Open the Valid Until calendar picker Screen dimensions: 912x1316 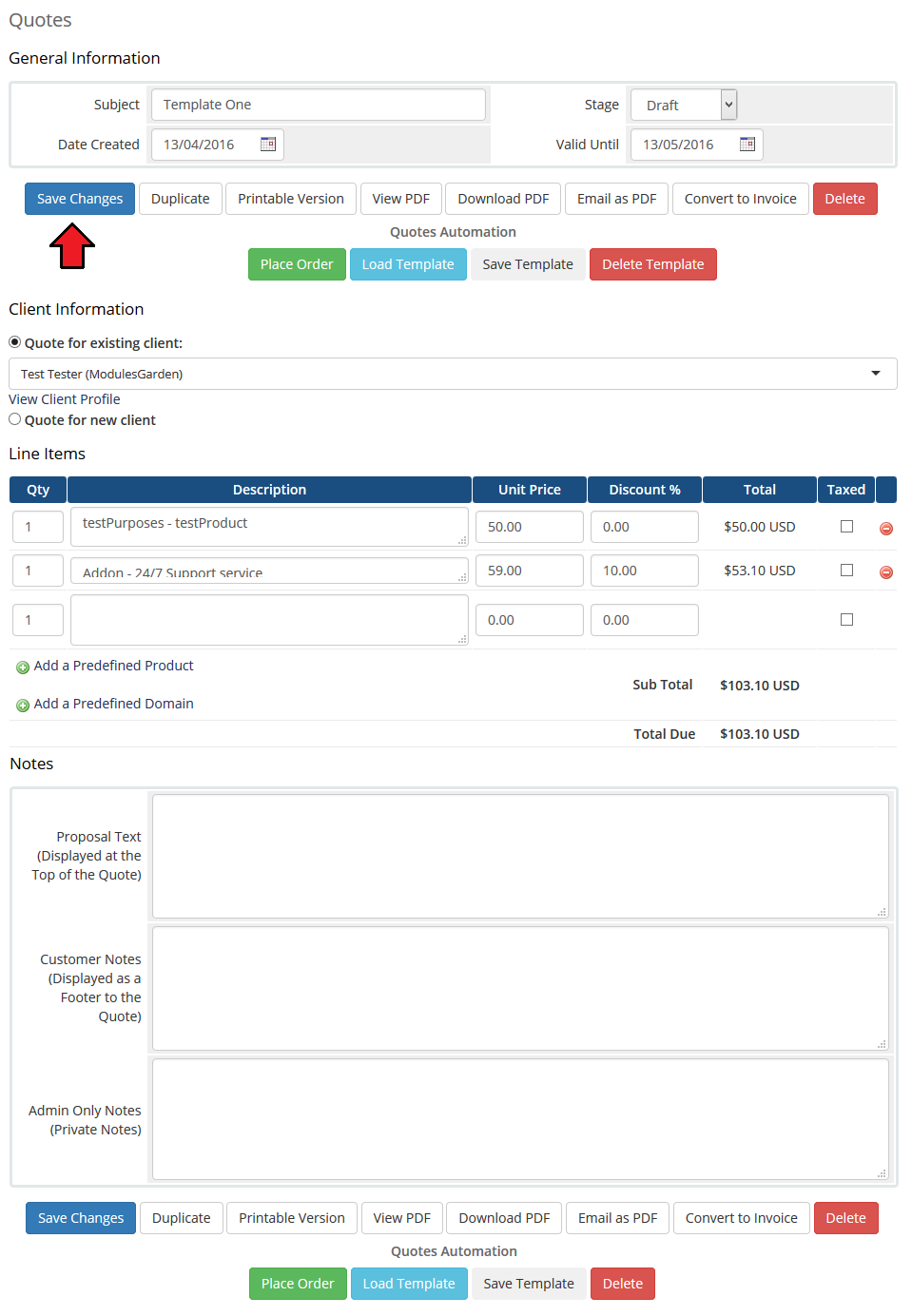pyautogui.click(x=747, y=145)
